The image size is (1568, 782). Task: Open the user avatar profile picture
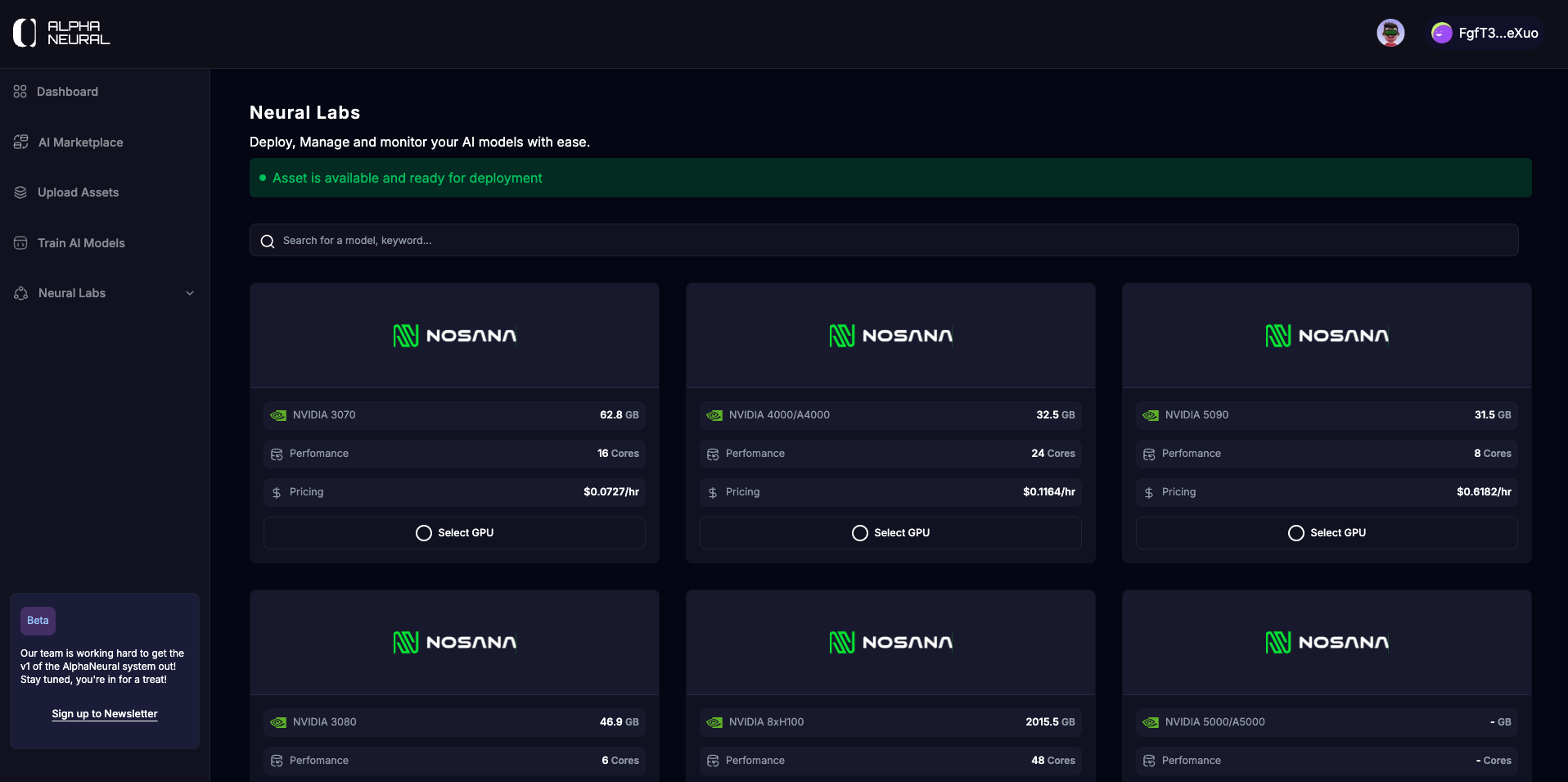1390,33
